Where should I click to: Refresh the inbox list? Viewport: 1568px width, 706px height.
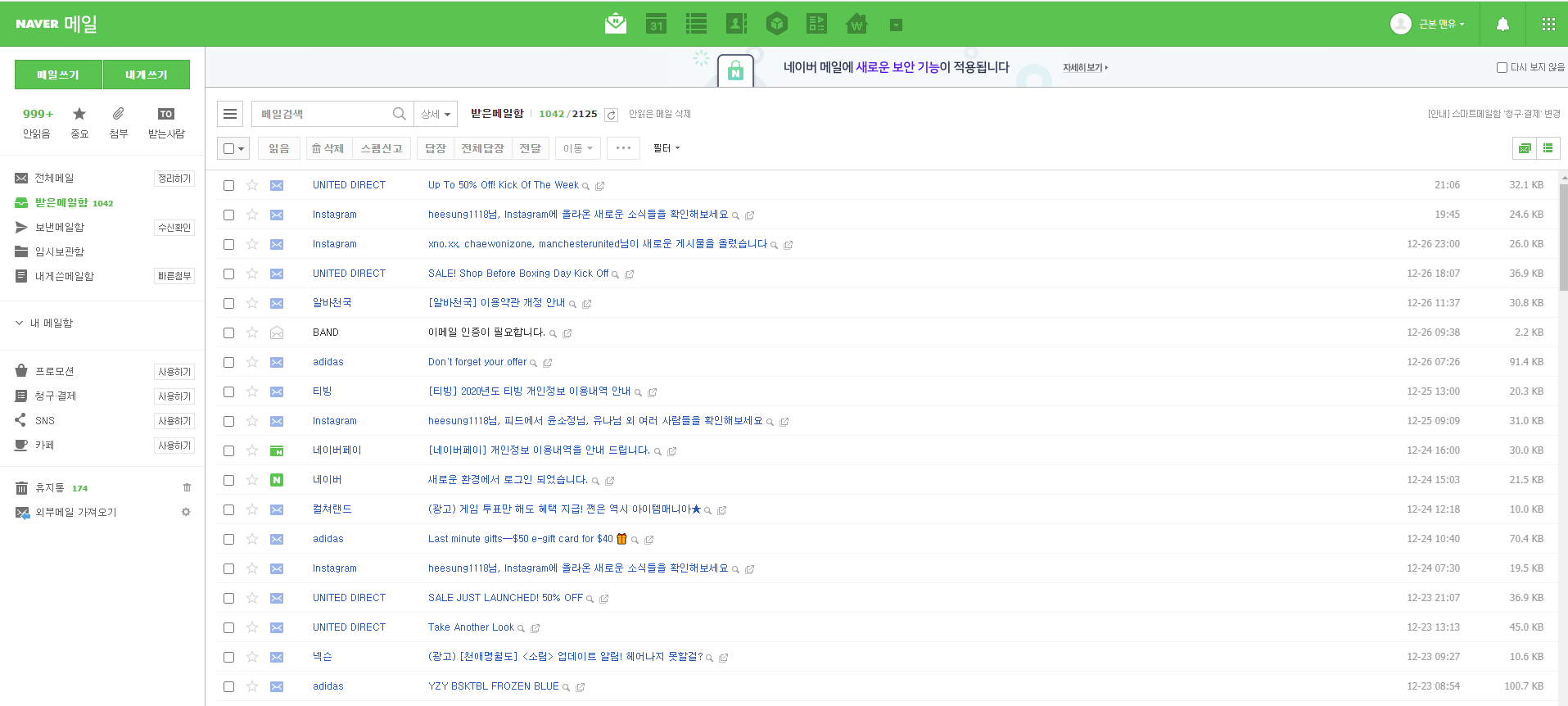coord(611,115)
